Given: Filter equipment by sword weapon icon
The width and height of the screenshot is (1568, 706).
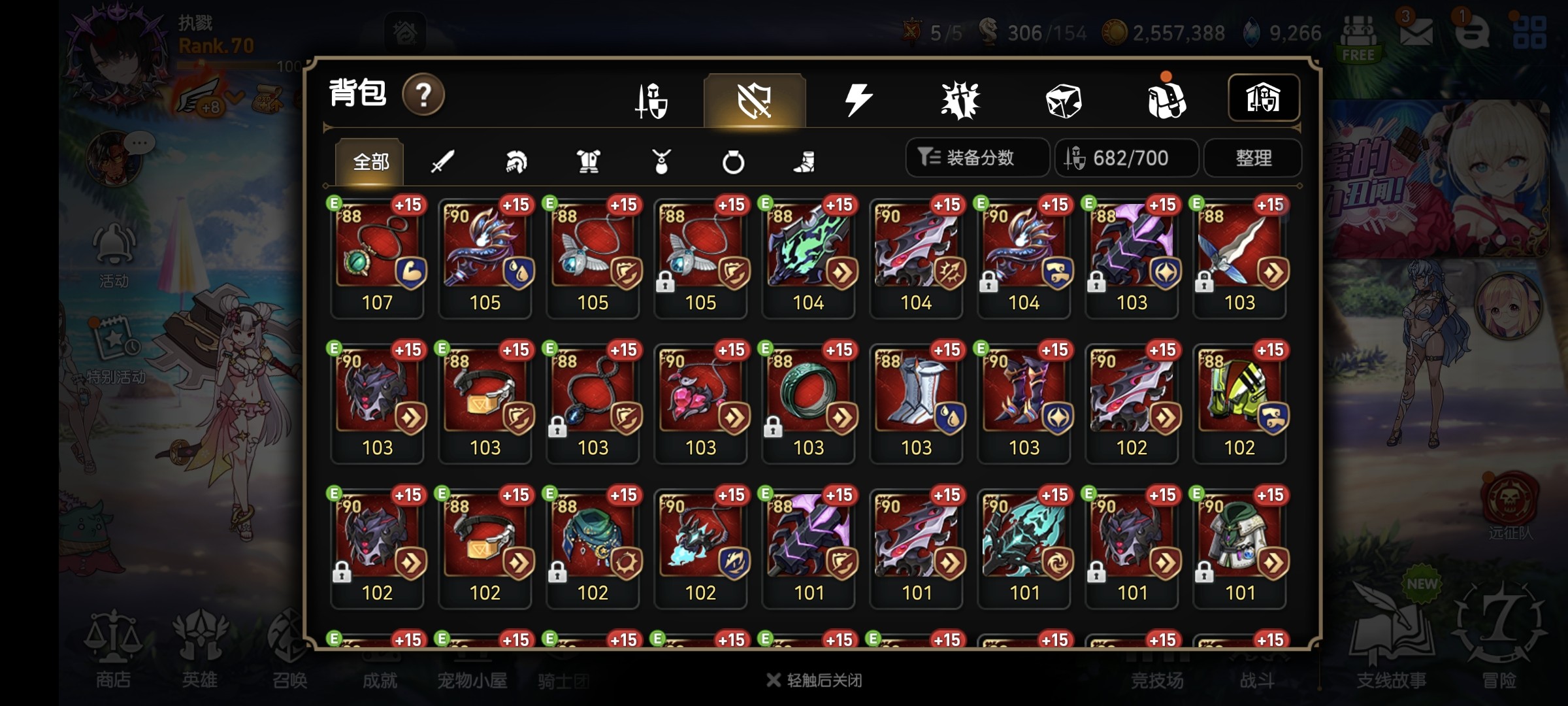Looking at the screenshot, I should click(442, 161).
